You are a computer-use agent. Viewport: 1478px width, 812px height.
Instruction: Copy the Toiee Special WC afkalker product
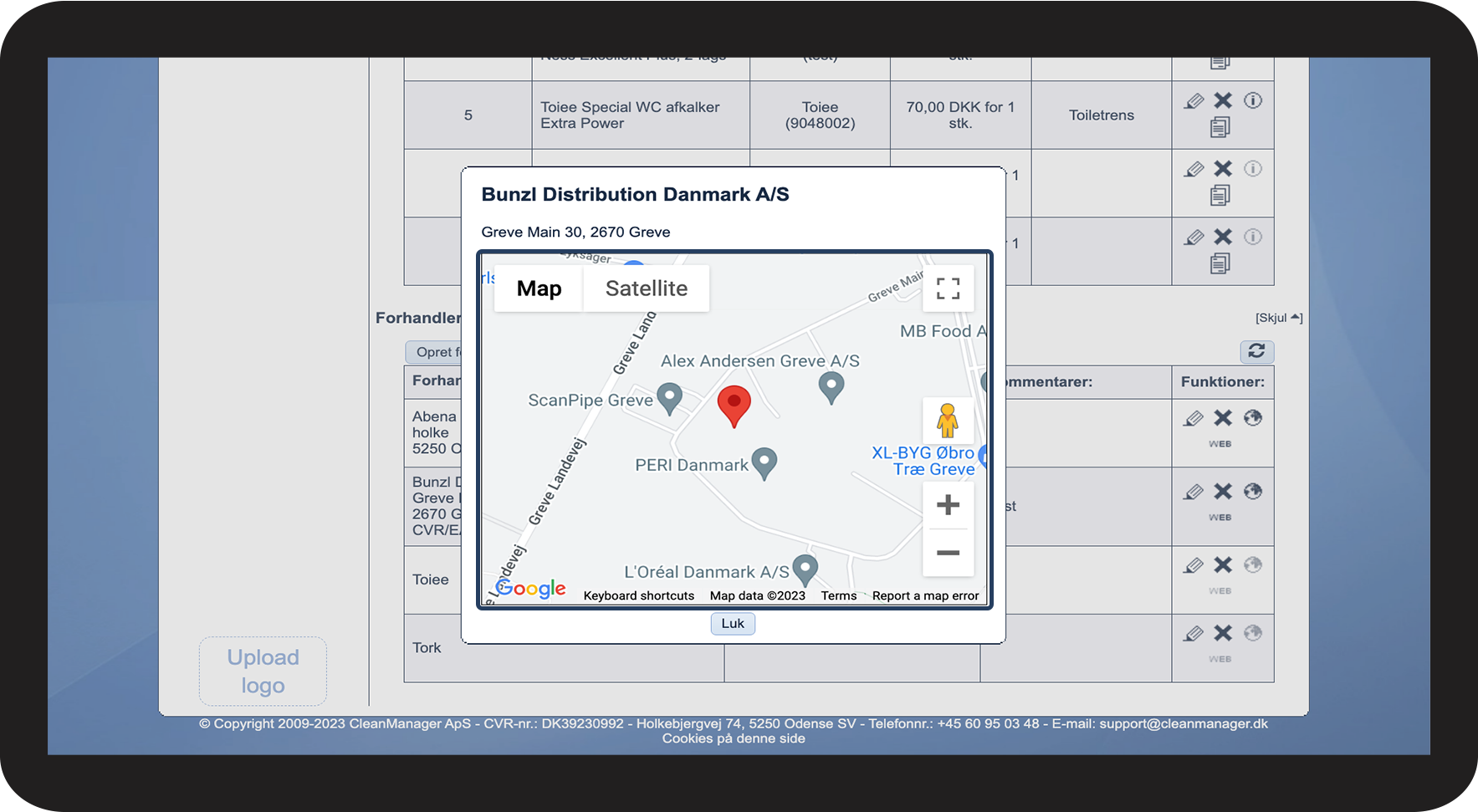pos(1220,127)
